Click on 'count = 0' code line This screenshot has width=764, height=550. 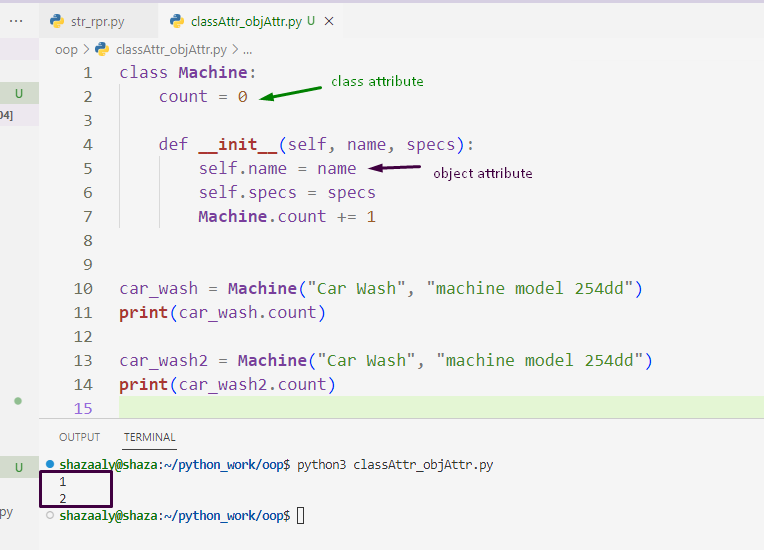click(x=203, y=96)
